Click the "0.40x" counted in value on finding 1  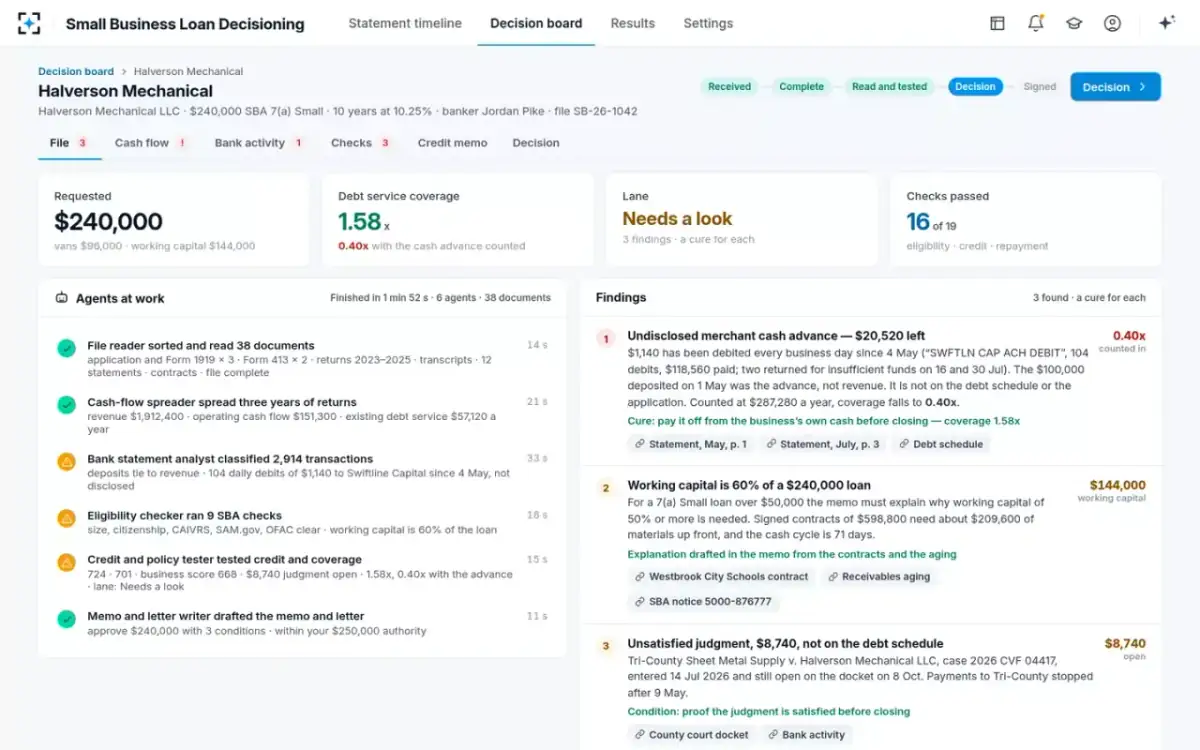(x=1129, y=336)
